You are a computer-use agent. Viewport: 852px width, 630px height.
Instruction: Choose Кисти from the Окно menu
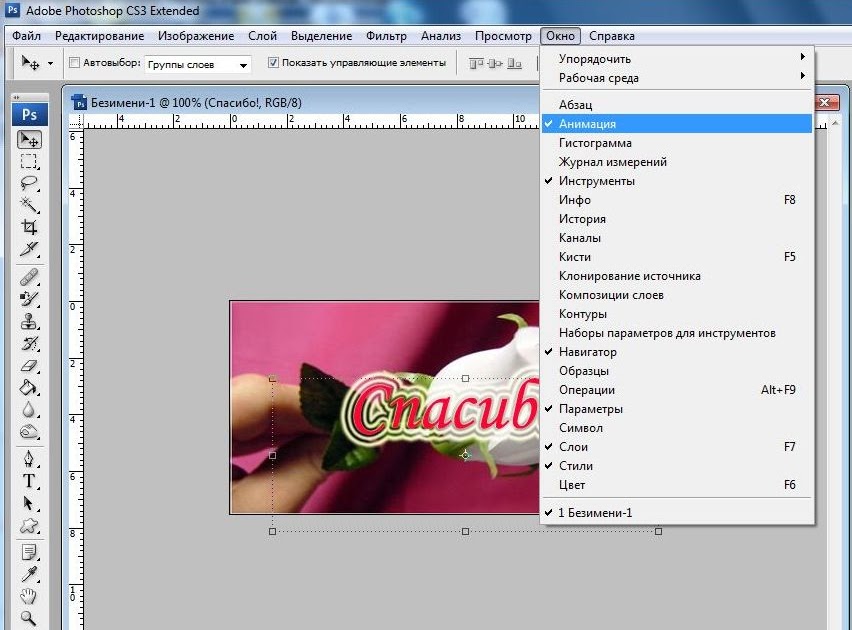click(x=677, y=257)
